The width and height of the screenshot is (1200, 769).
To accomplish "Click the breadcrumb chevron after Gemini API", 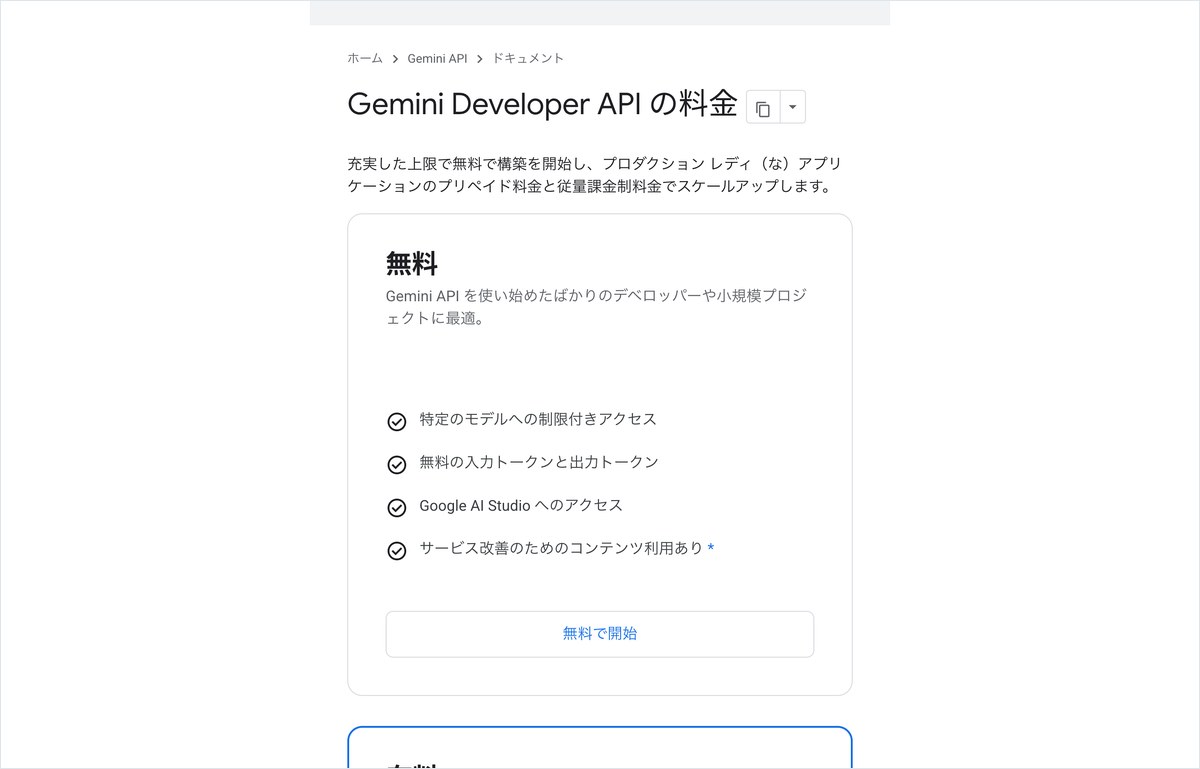I will pyautogui.click(x=480, y=59).
